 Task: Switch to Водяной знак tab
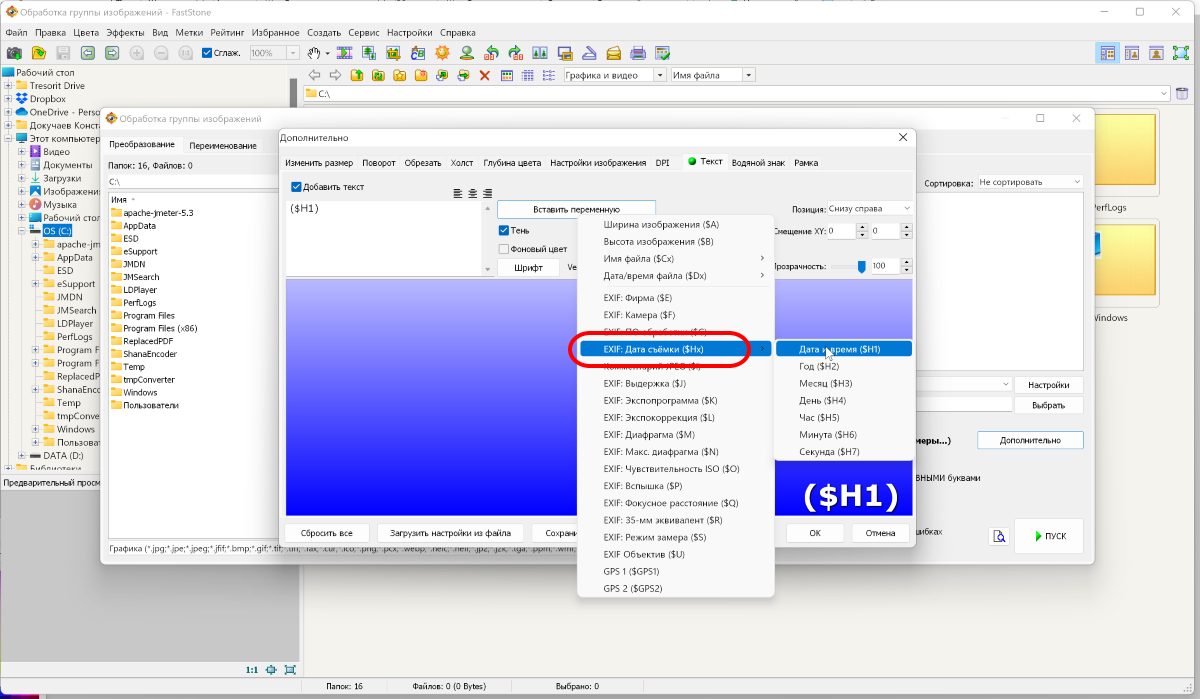(758, 162)
